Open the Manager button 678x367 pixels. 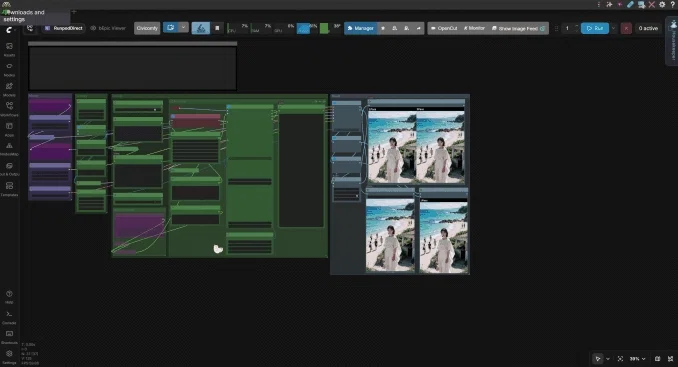(x=361, y=28)
